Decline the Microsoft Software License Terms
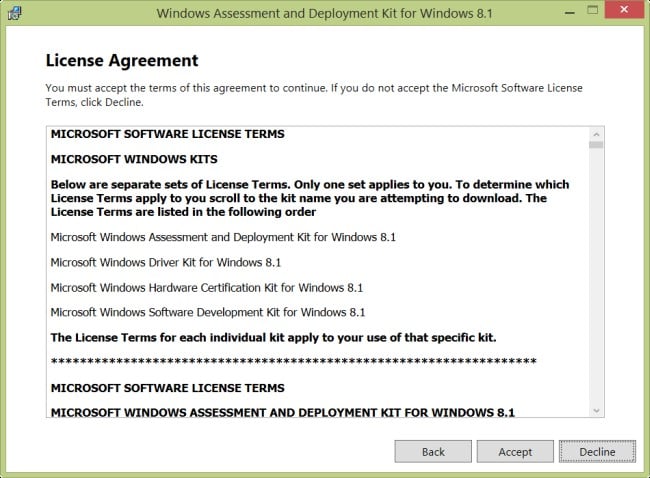 [597, 451]
